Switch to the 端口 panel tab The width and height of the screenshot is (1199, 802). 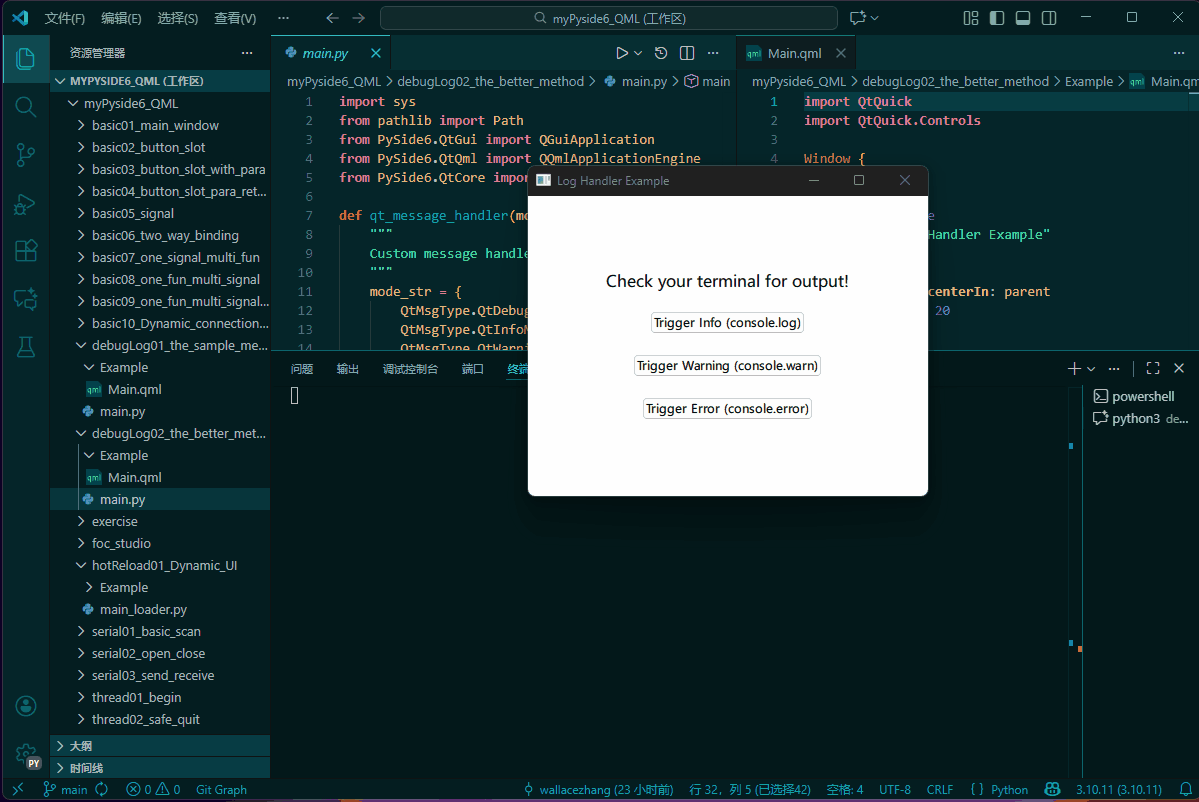tap(473, 369)
